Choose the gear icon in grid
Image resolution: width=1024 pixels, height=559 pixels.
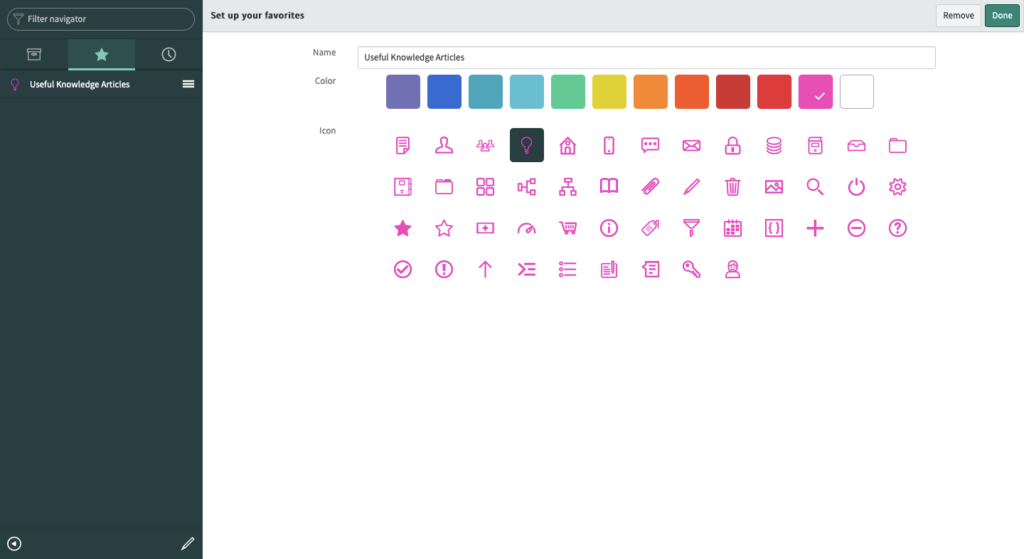(x=897, y=187)
